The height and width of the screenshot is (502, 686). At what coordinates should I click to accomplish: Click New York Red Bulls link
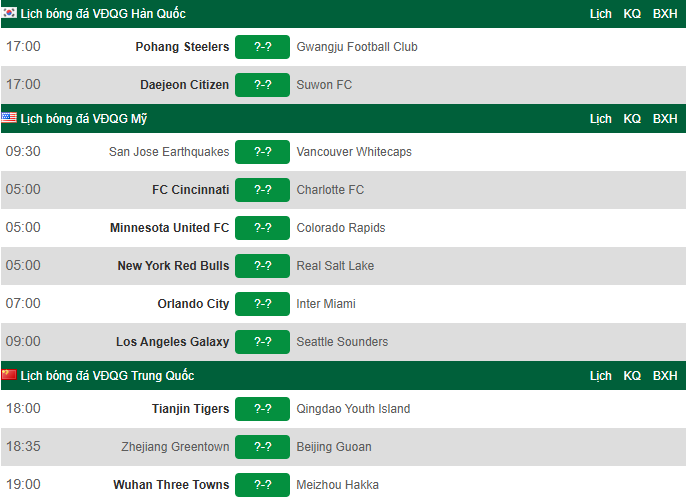point(173,266)
